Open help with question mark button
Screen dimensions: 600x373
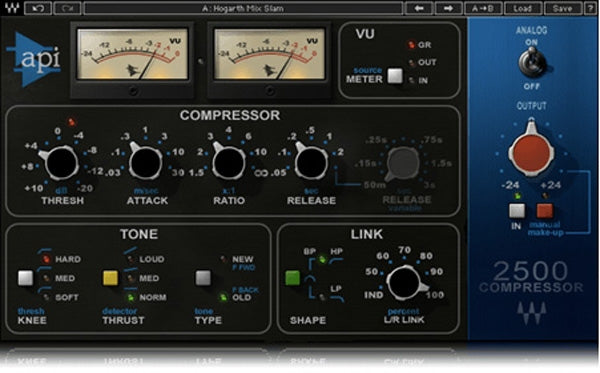click(x=590, y=8)
